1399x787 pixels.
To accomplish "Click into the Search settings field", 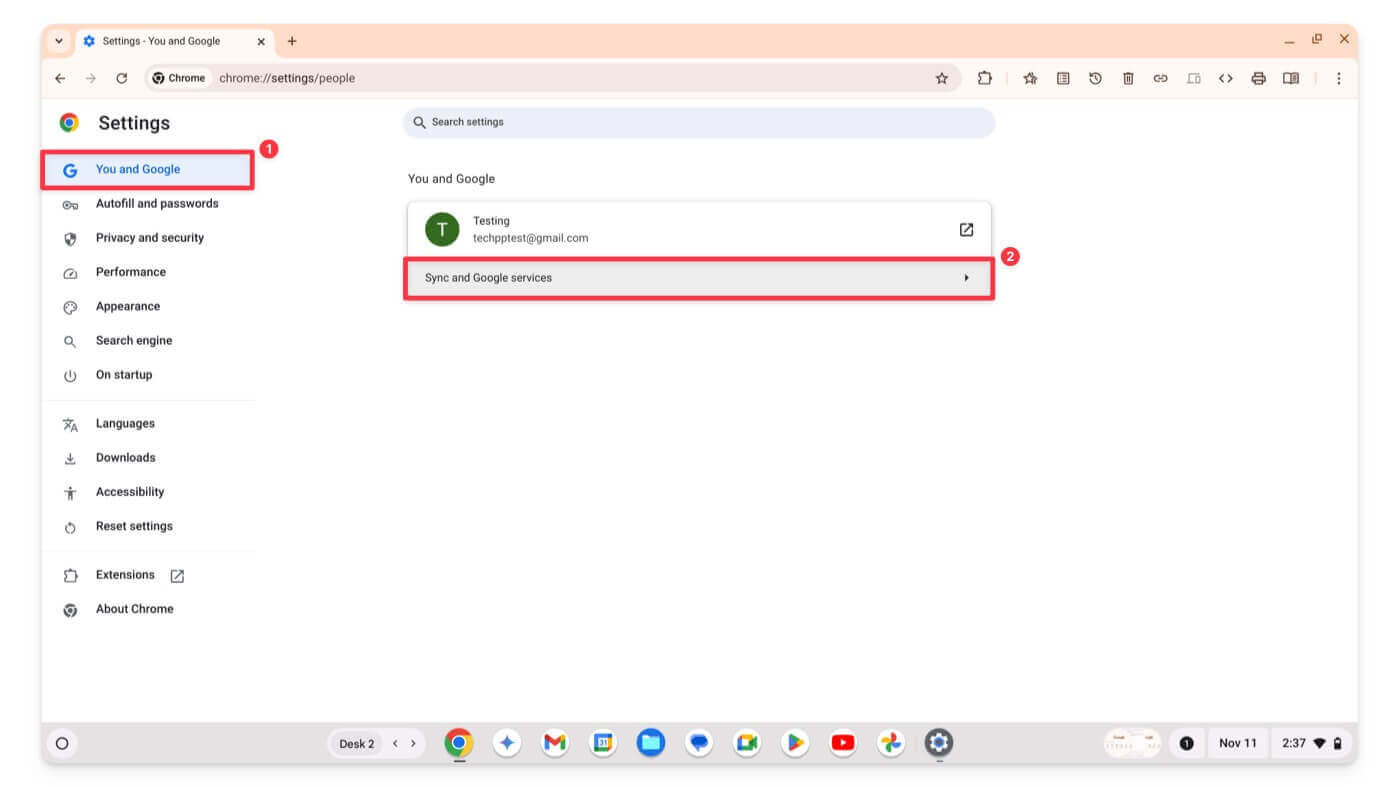I will point(699,122).
